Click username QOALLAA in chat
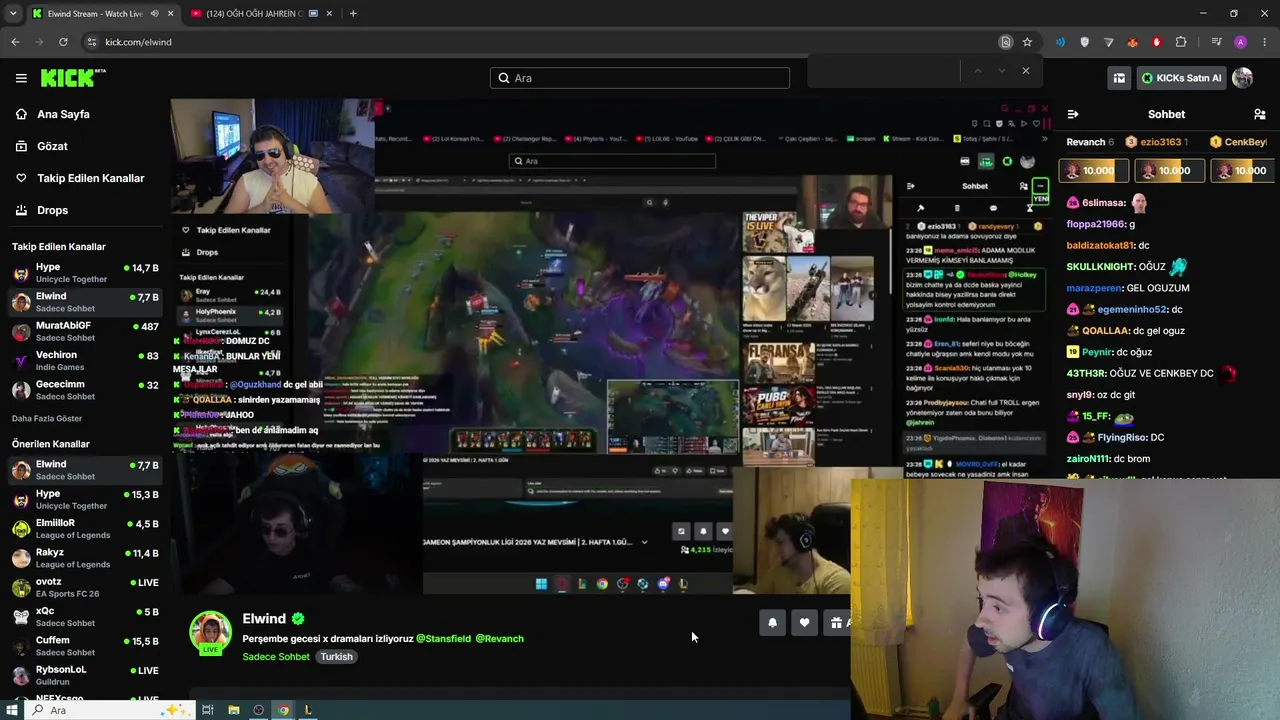 pyautogui.click(x=1105, y=331)
